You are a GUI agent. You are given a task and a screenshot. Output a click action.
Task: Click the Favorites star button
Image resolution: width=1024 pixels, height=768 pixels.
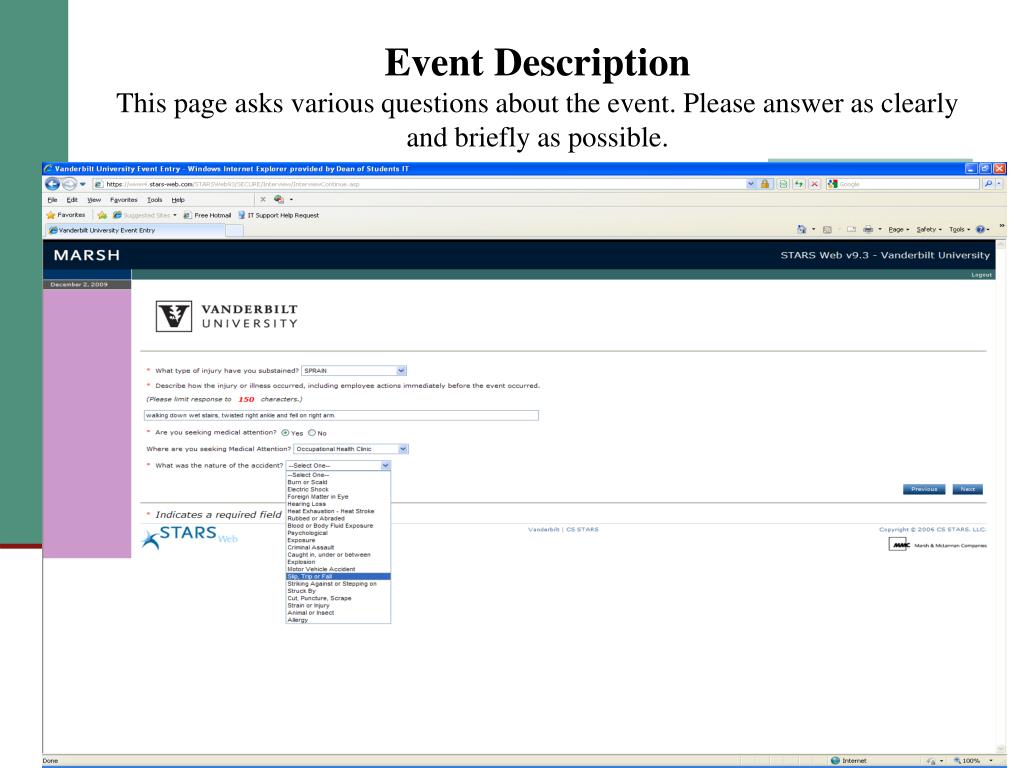click(x=65, y=215)
